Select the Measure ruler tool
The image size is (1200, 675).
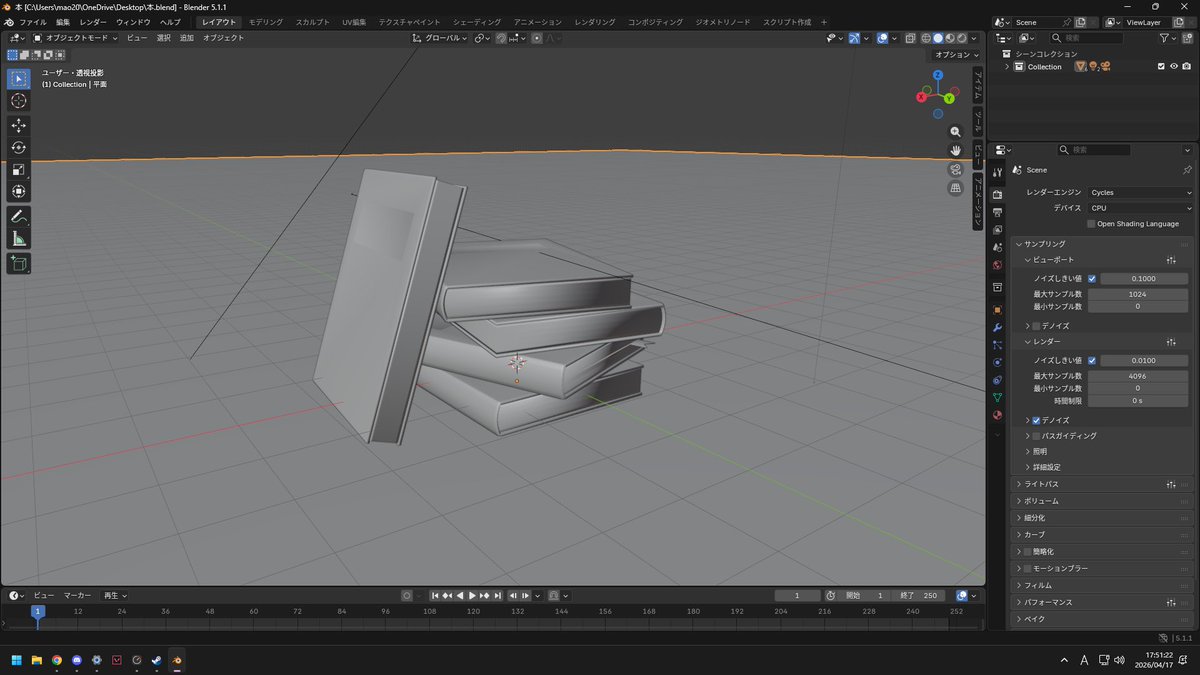click(x=19, y=238)
